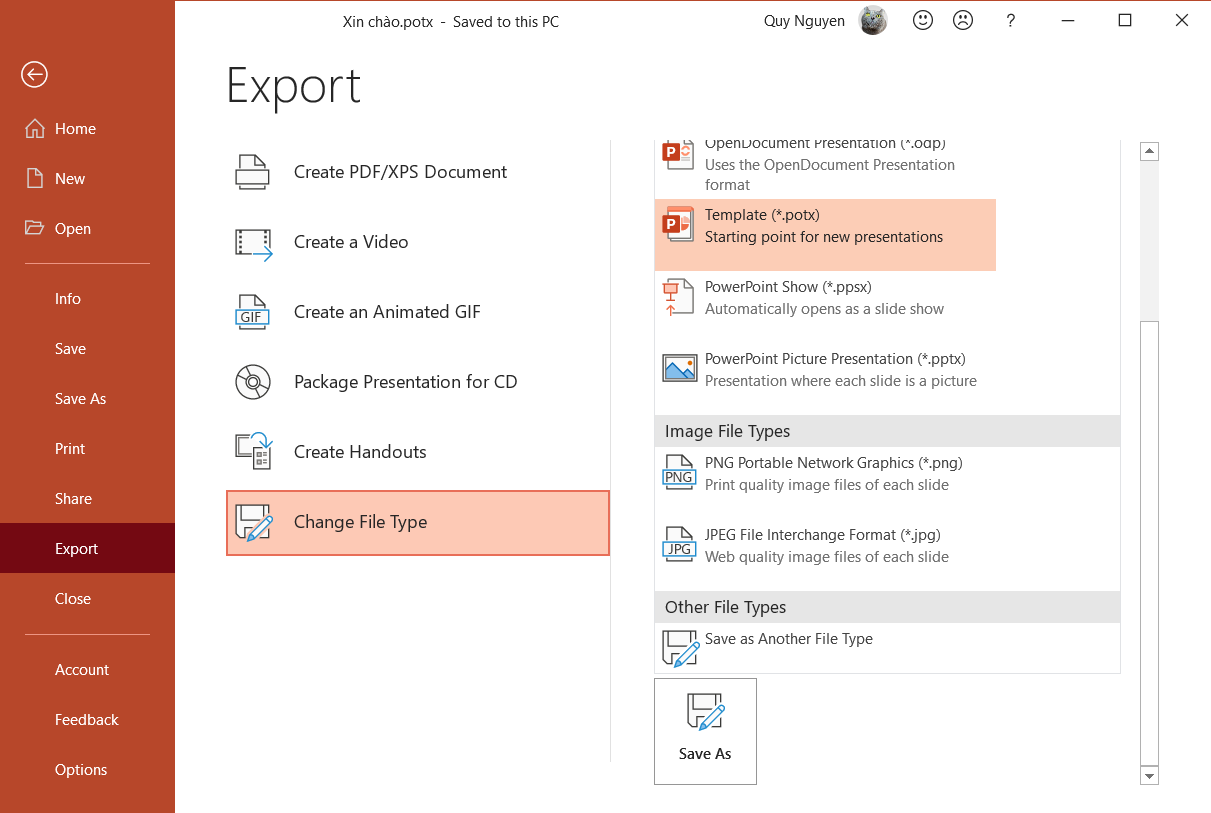The image size is (1211, 813).
Task: Select Create PDF/XPS Document option
Action: pyautogui.click(x=418, y=172)
